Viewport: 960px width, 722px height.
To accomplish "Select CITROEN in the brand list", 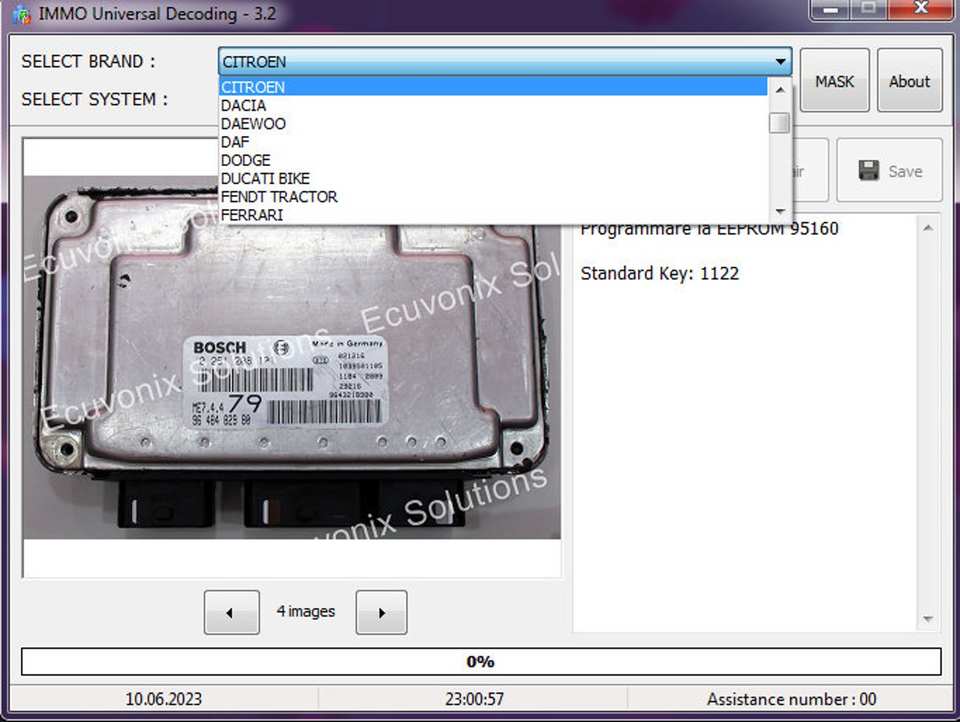I will (493, 87).
